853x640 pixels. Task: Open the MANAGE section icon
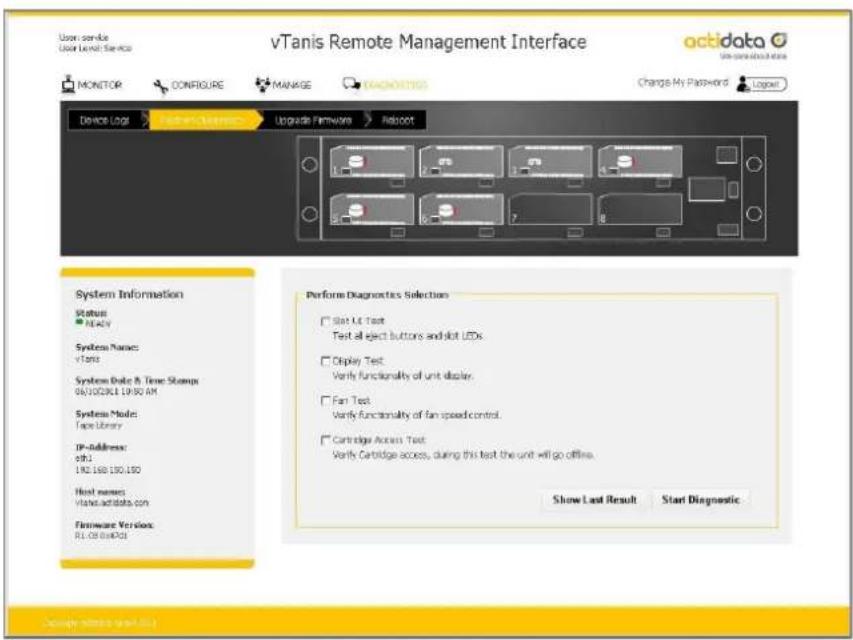pos(263,84)
